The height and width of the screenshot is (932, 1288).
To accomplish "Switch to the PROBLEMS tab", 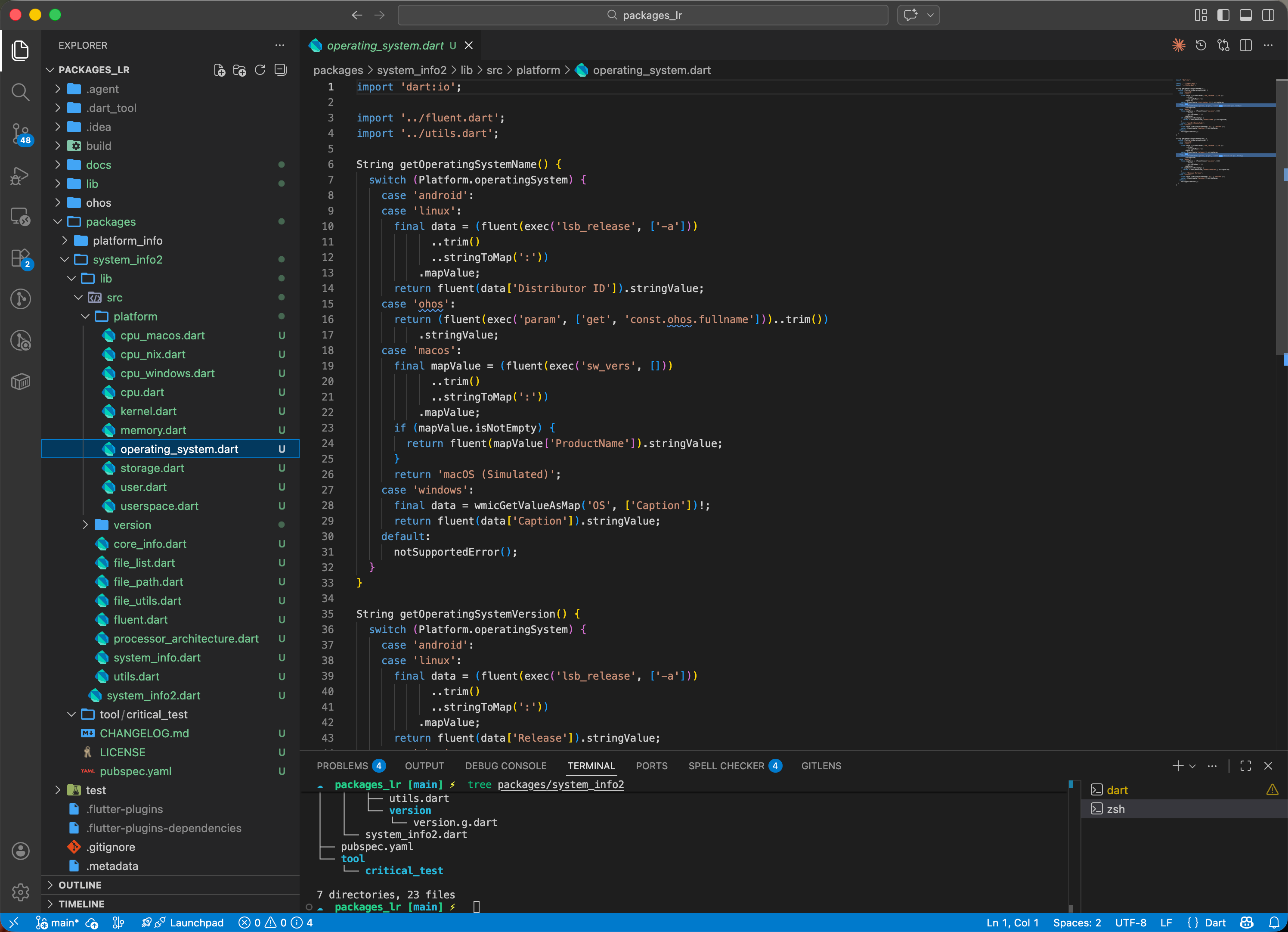I will point(342,765).
